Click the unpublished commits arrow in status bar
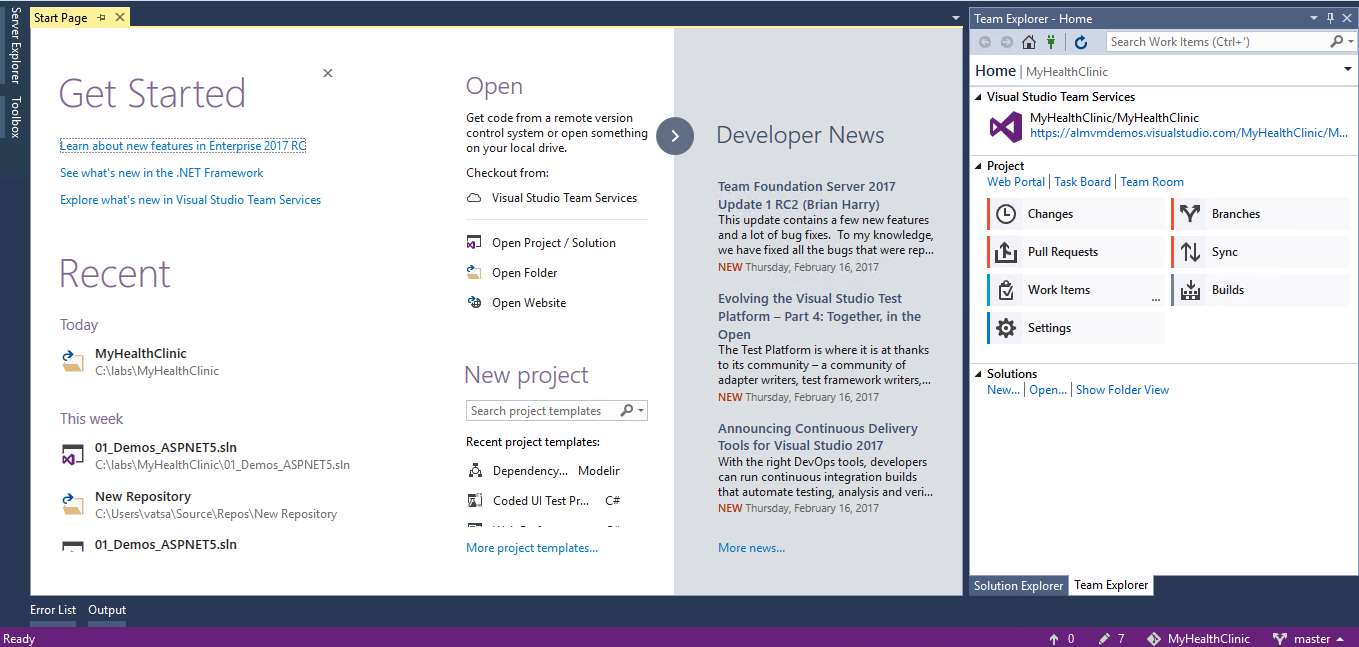The image size is (1359, 647). click(1053, 639)
